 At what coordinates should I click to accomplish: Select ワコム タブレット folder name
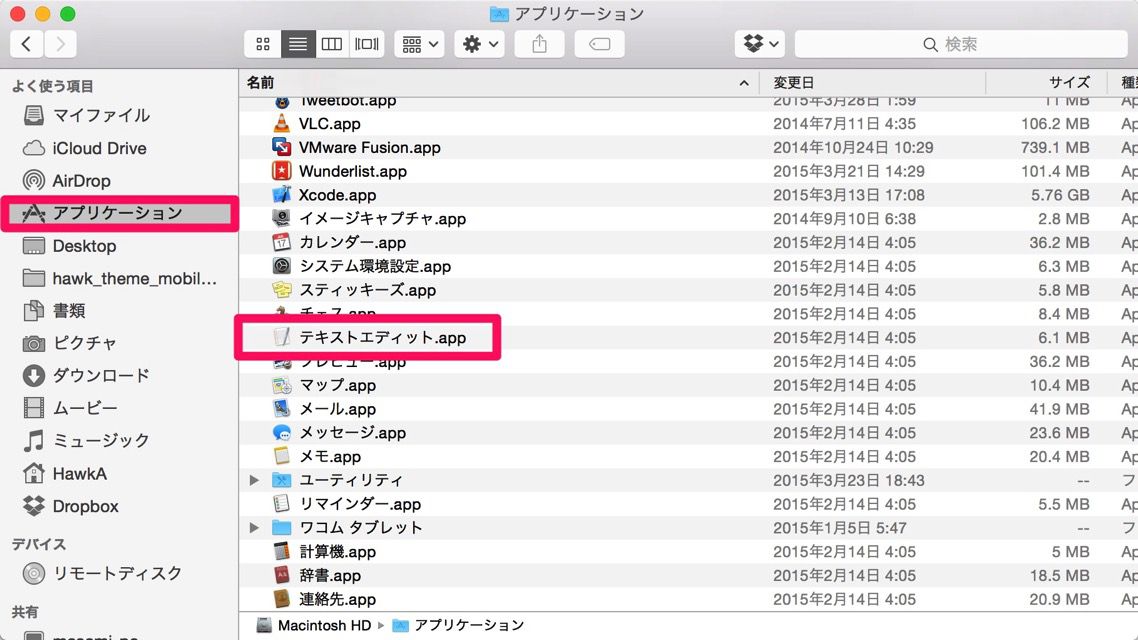click(x=361, y=528)
